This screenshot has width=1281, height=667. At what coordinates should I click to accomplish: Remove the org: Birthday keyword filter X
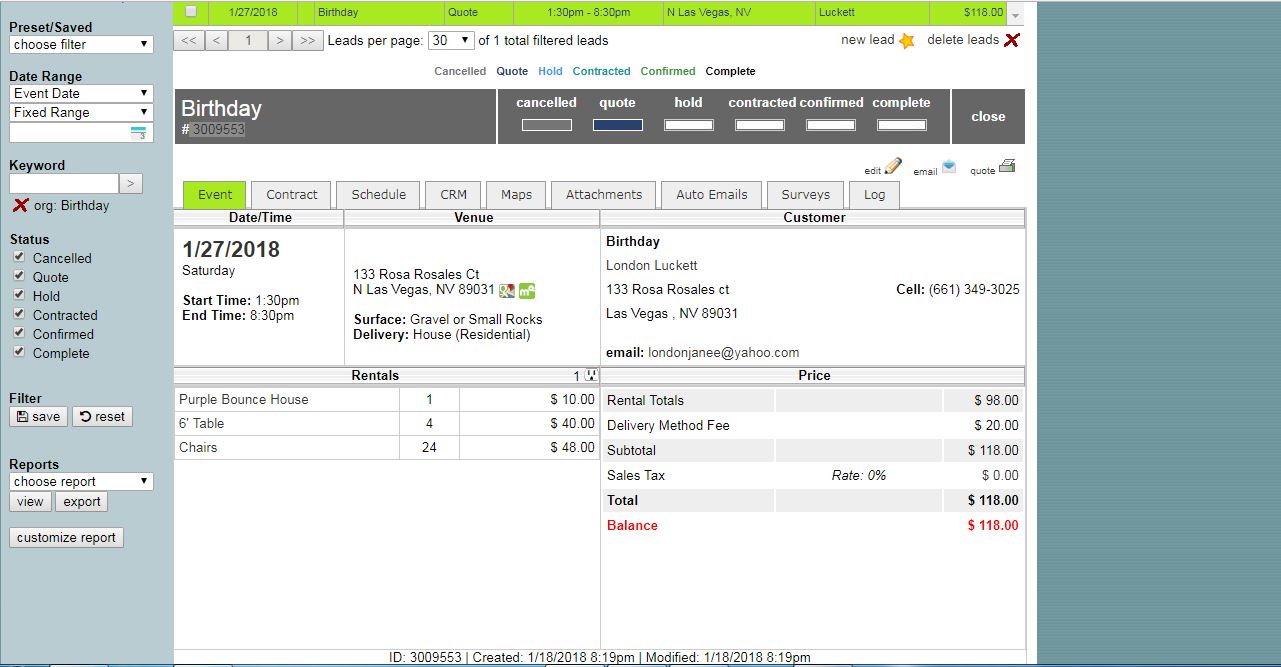click(x=19, y=205)
